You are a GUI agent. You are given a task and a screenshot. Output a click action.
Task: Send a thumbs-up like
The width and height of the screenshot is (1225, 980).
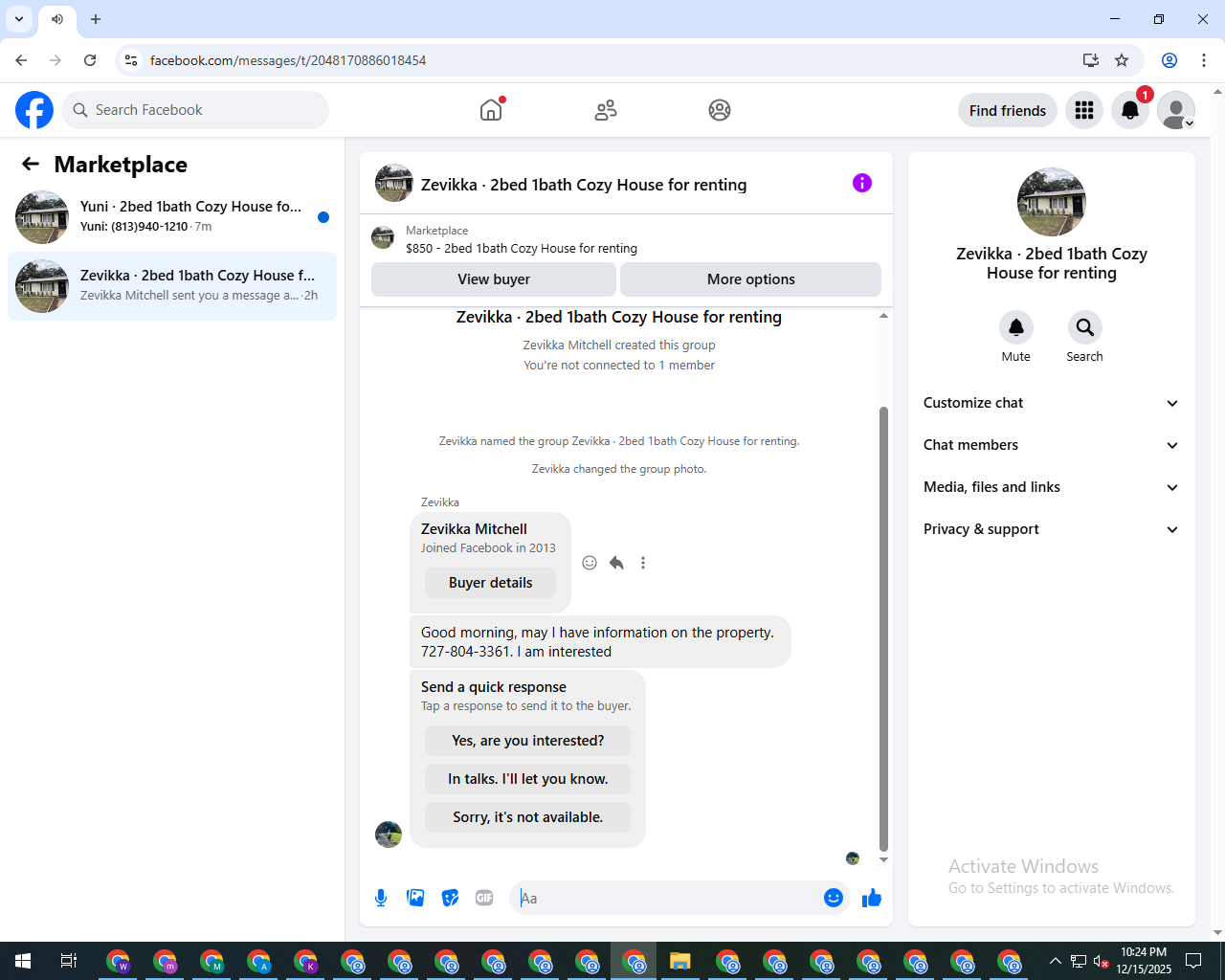click(x=872, y=898)
